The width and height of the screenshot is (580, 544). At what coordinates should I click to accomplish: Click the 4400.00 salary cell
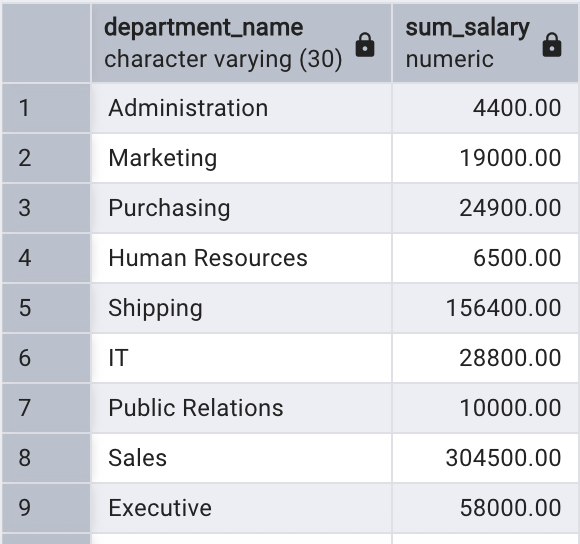tap(486, 108)
